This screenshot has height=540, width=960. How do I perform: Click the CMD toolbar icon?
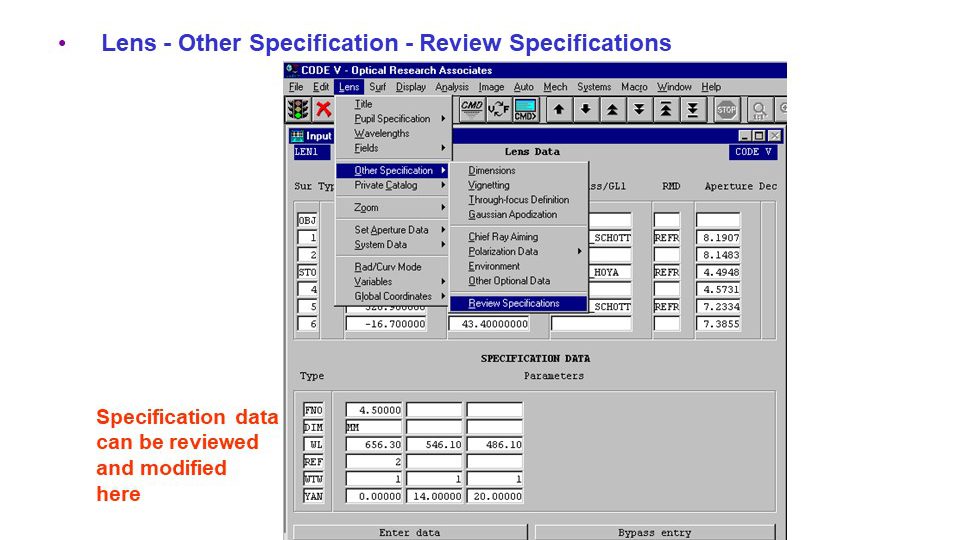(x=471, y=110)
